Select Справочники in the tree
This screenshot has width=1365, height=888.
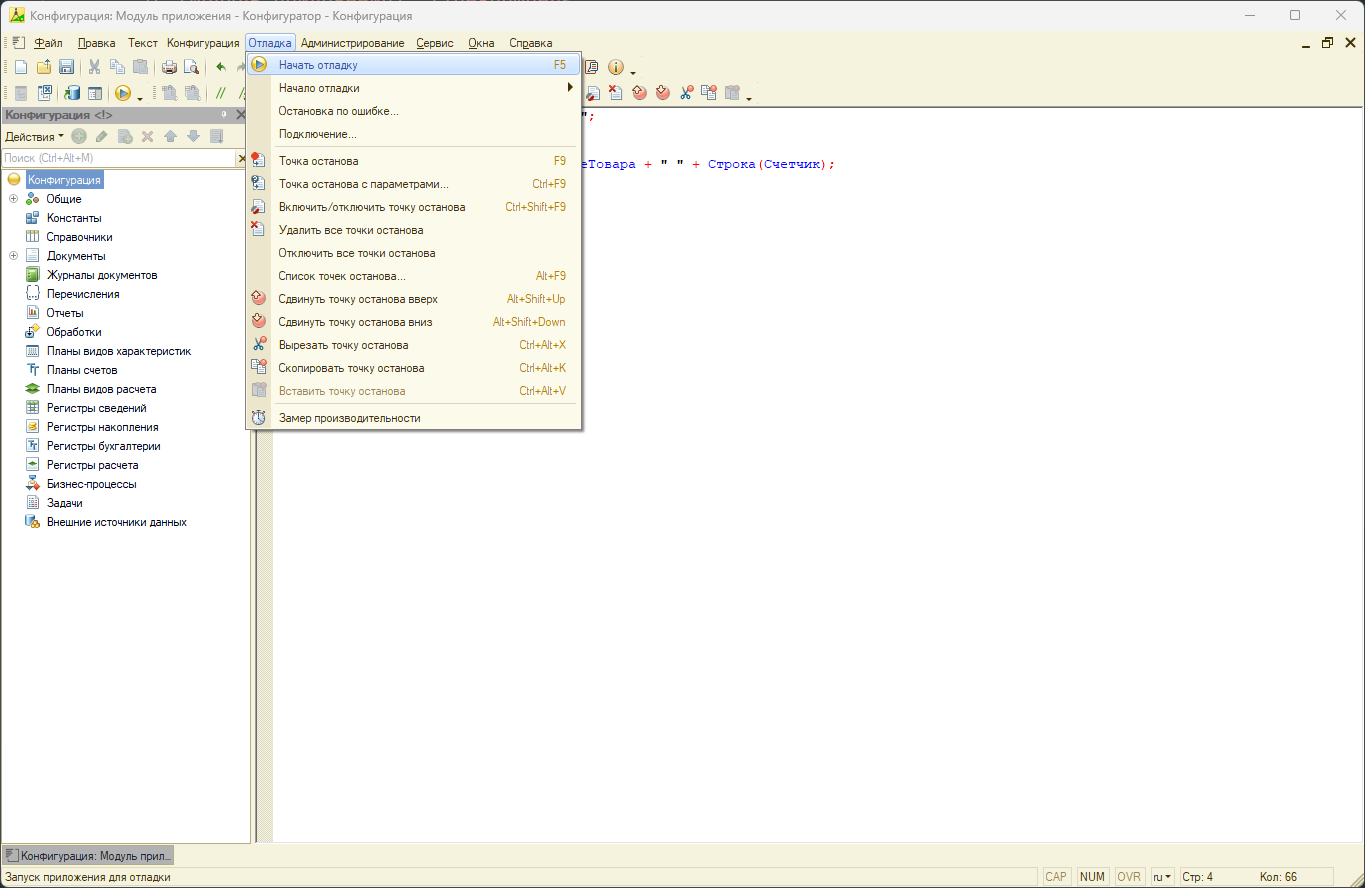coord(79,237)
